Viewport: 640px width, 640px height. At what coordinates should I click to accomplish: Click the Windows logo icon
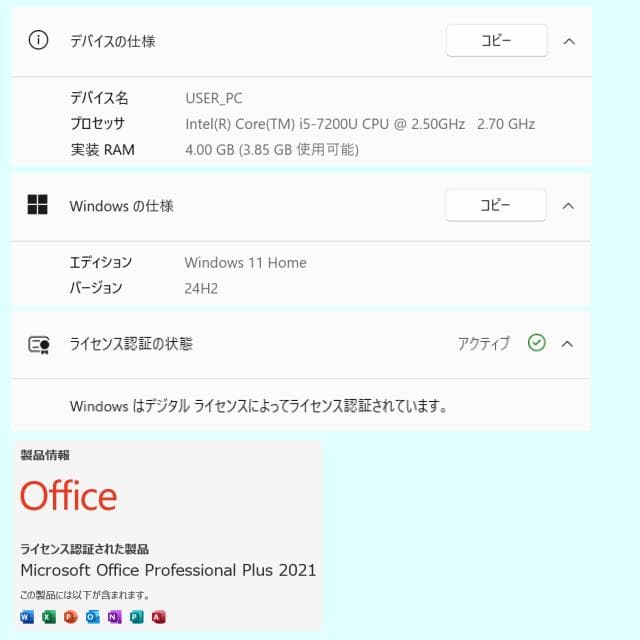(x=38, y=204)
